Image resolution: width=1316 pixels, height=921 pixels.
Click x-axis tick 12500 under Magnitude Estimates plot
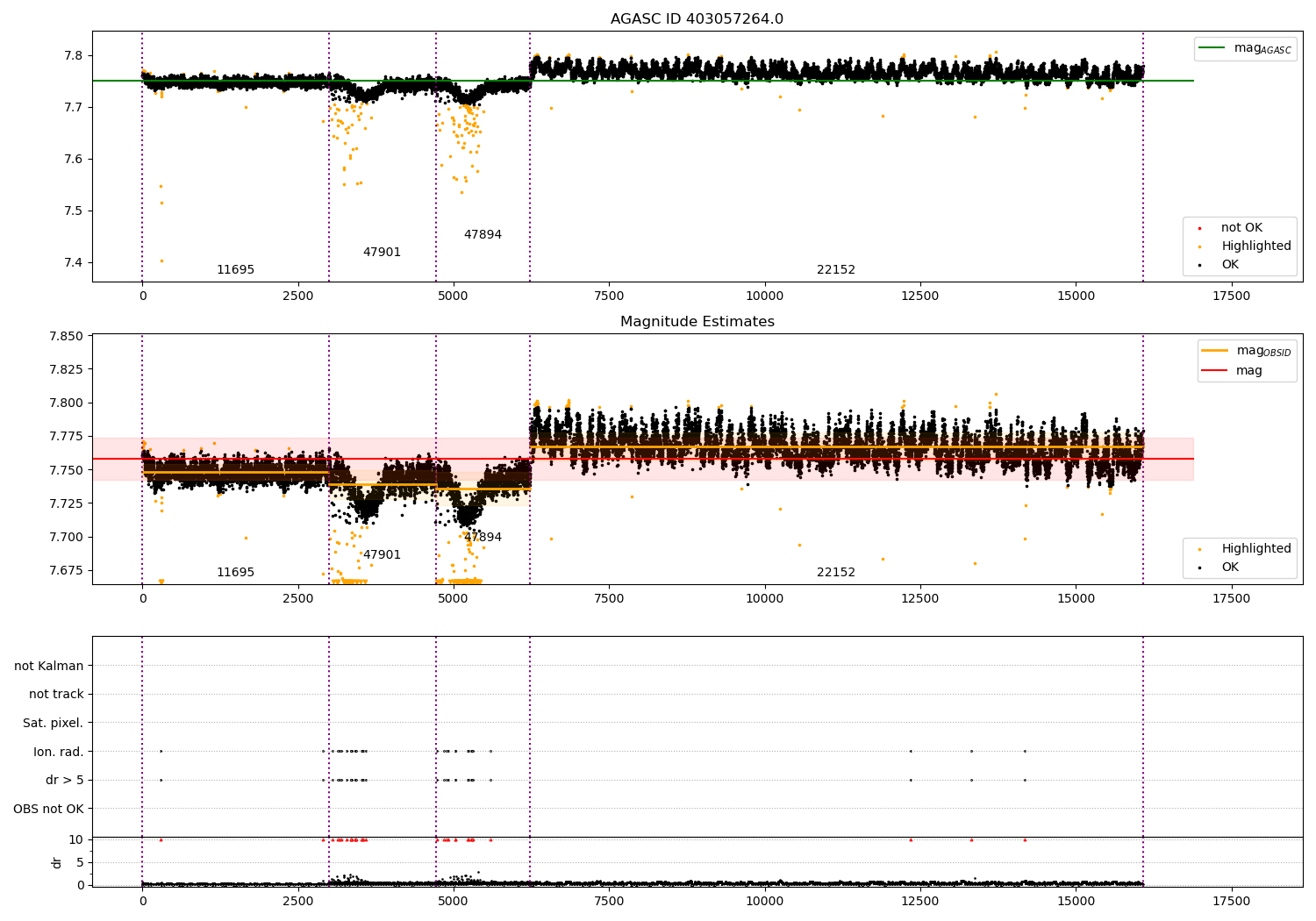919,599
